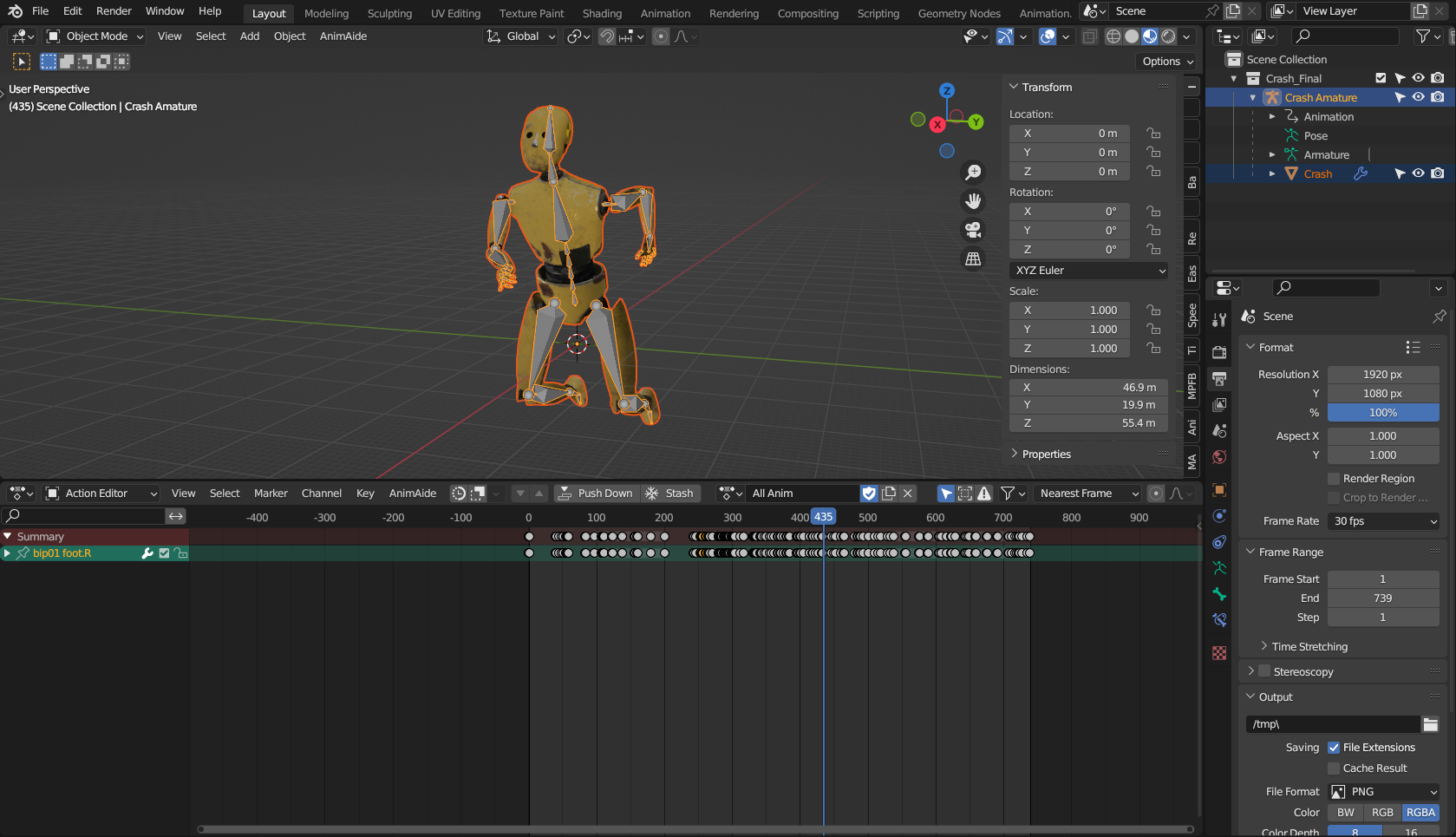1456x837 pixels.
Task: Click the zoom magnifier icon in viewport
Action: coord(973,173)
